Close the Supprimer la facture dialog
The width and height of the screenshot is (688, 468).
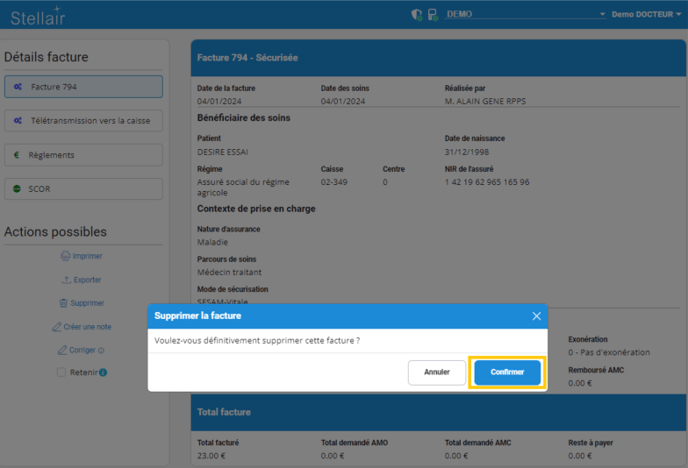(x=536, y=316)
